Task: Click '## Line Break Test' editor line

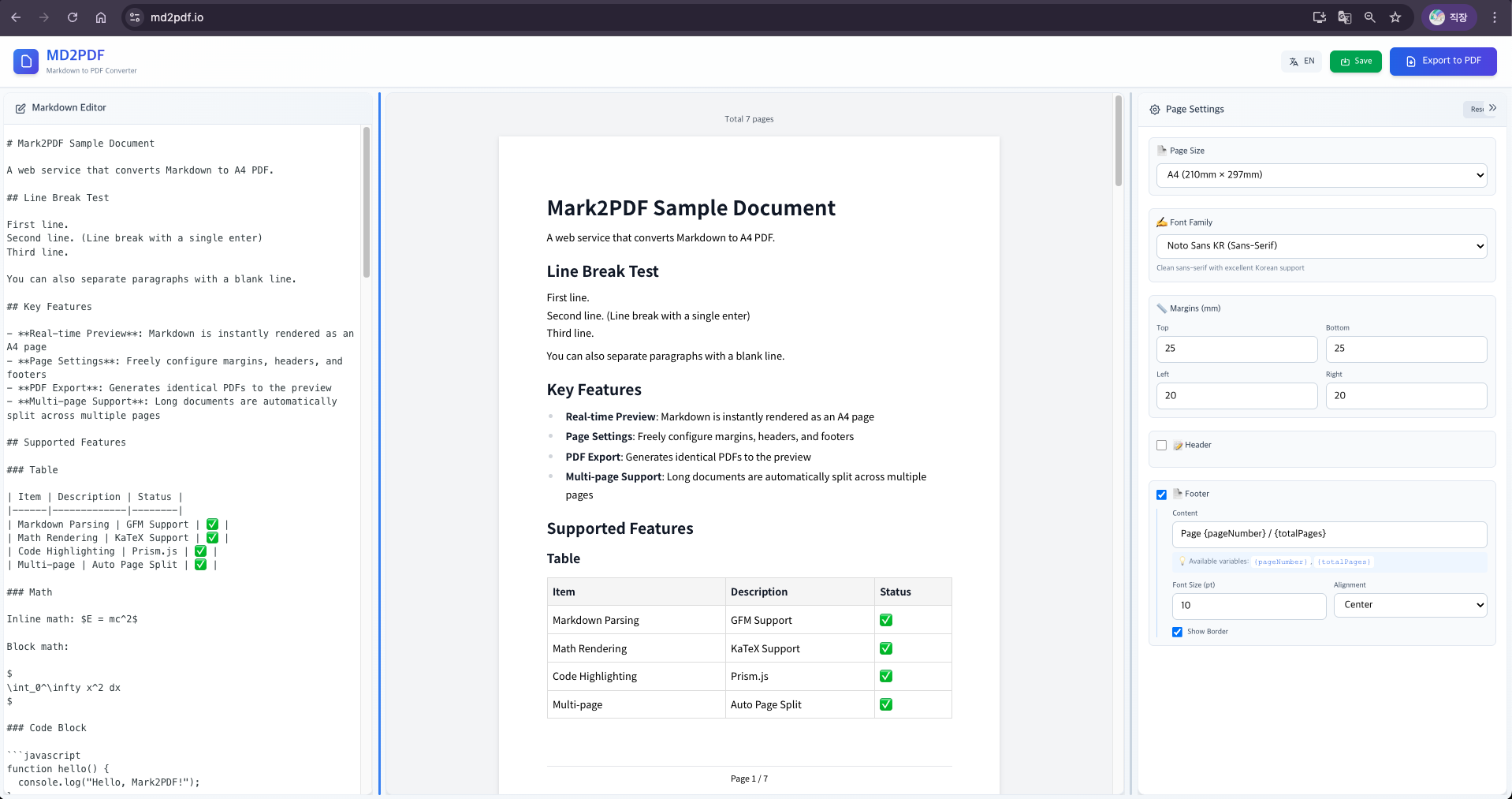Action: [x=58, y=198]
